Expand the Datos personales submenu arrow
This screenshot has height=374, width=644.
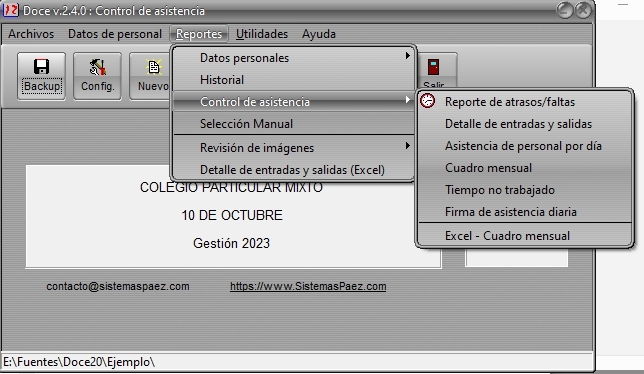407,55
